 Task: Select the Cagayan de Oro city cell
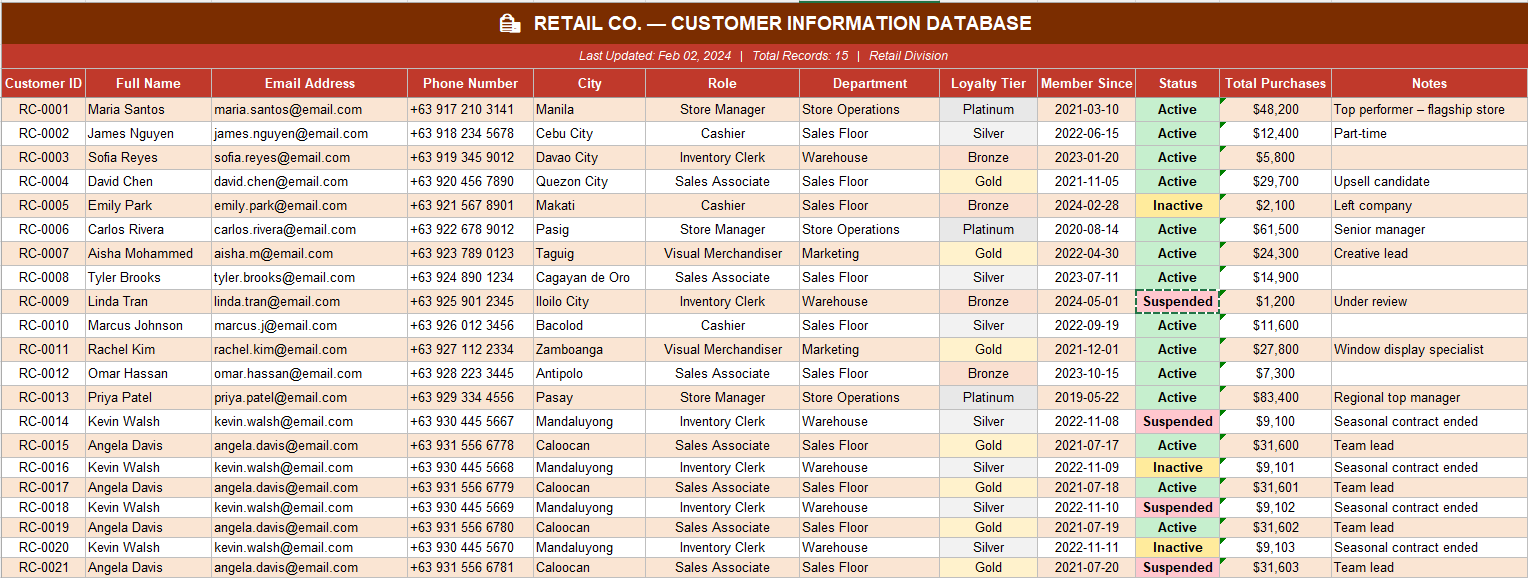click(582, 277)
